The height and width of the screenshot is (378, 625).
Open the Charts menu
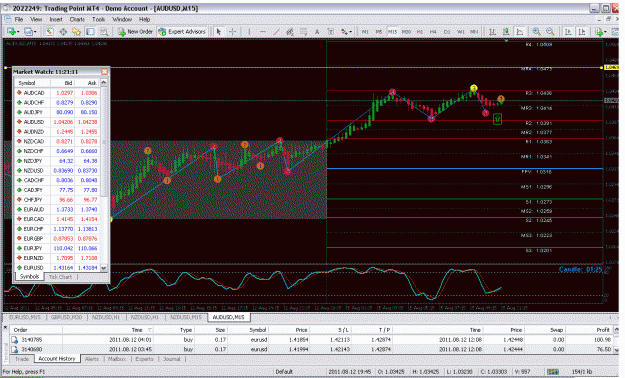pyautogui.click(x=77, y=19)
